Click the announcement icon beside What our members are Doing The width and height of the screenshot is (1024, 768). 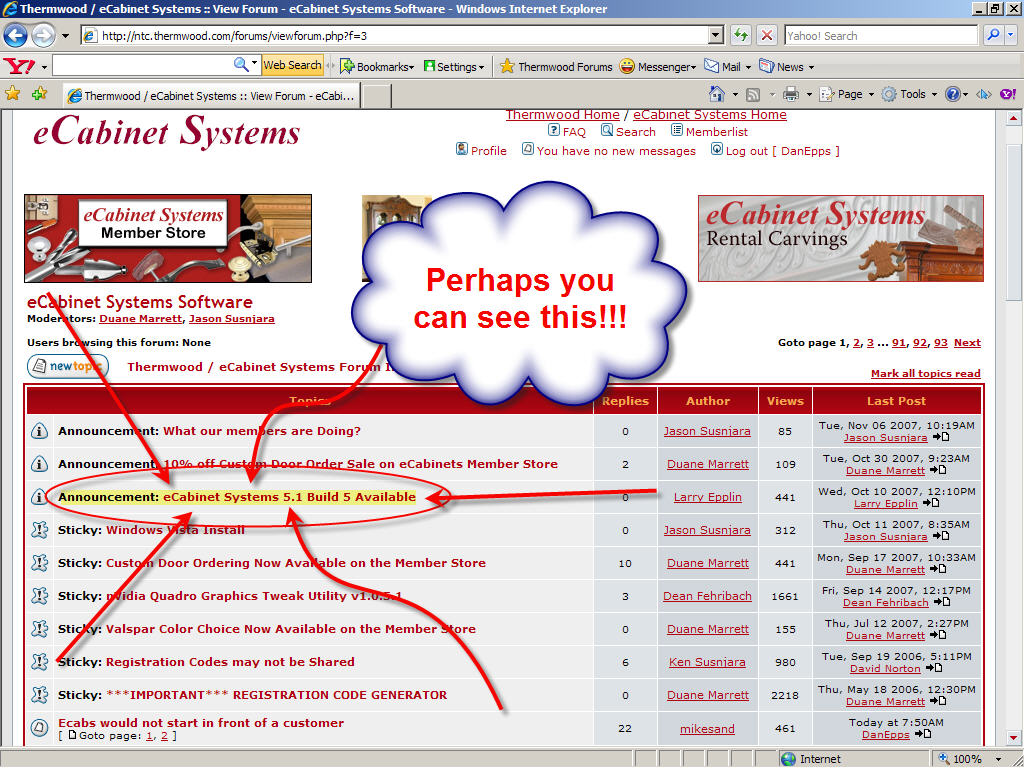coord(39,431)
